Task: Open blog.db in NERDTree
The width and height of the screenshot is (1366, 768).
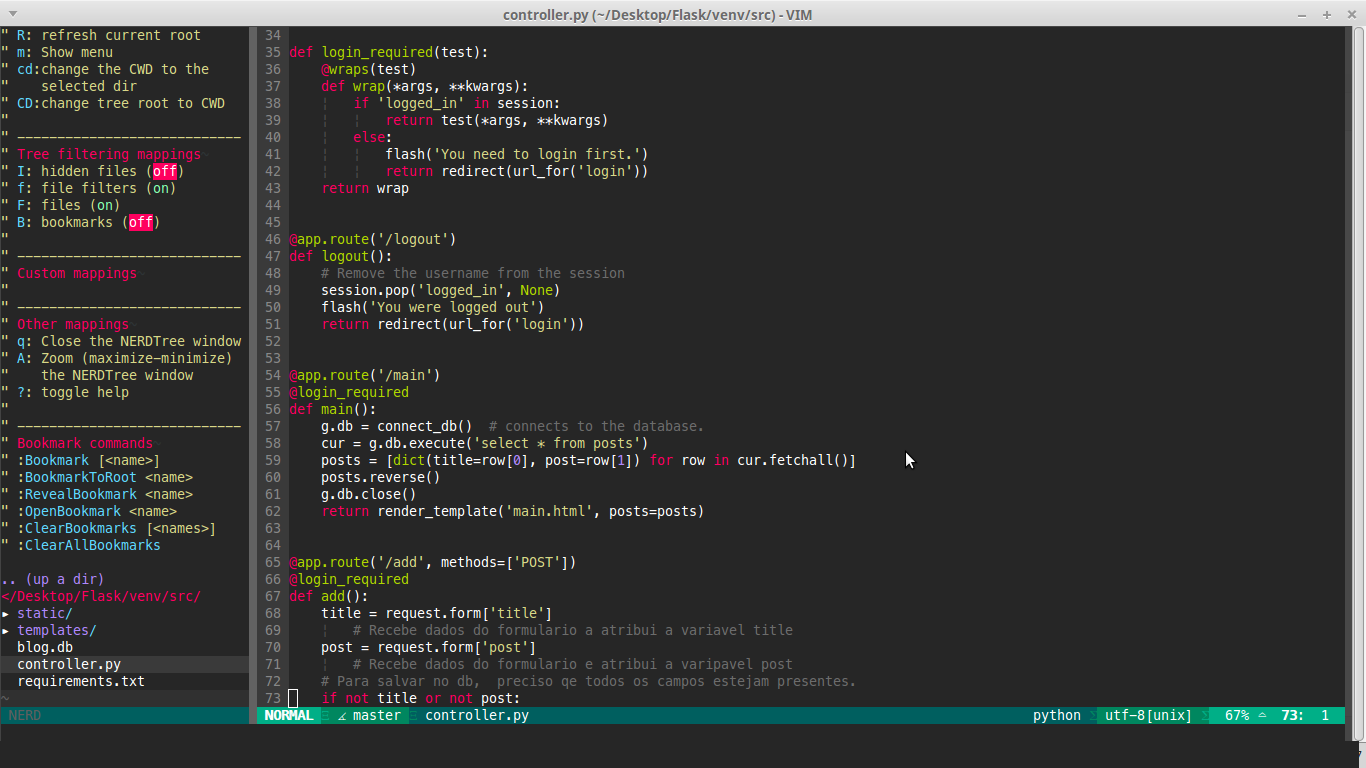Action: (45, 647)
